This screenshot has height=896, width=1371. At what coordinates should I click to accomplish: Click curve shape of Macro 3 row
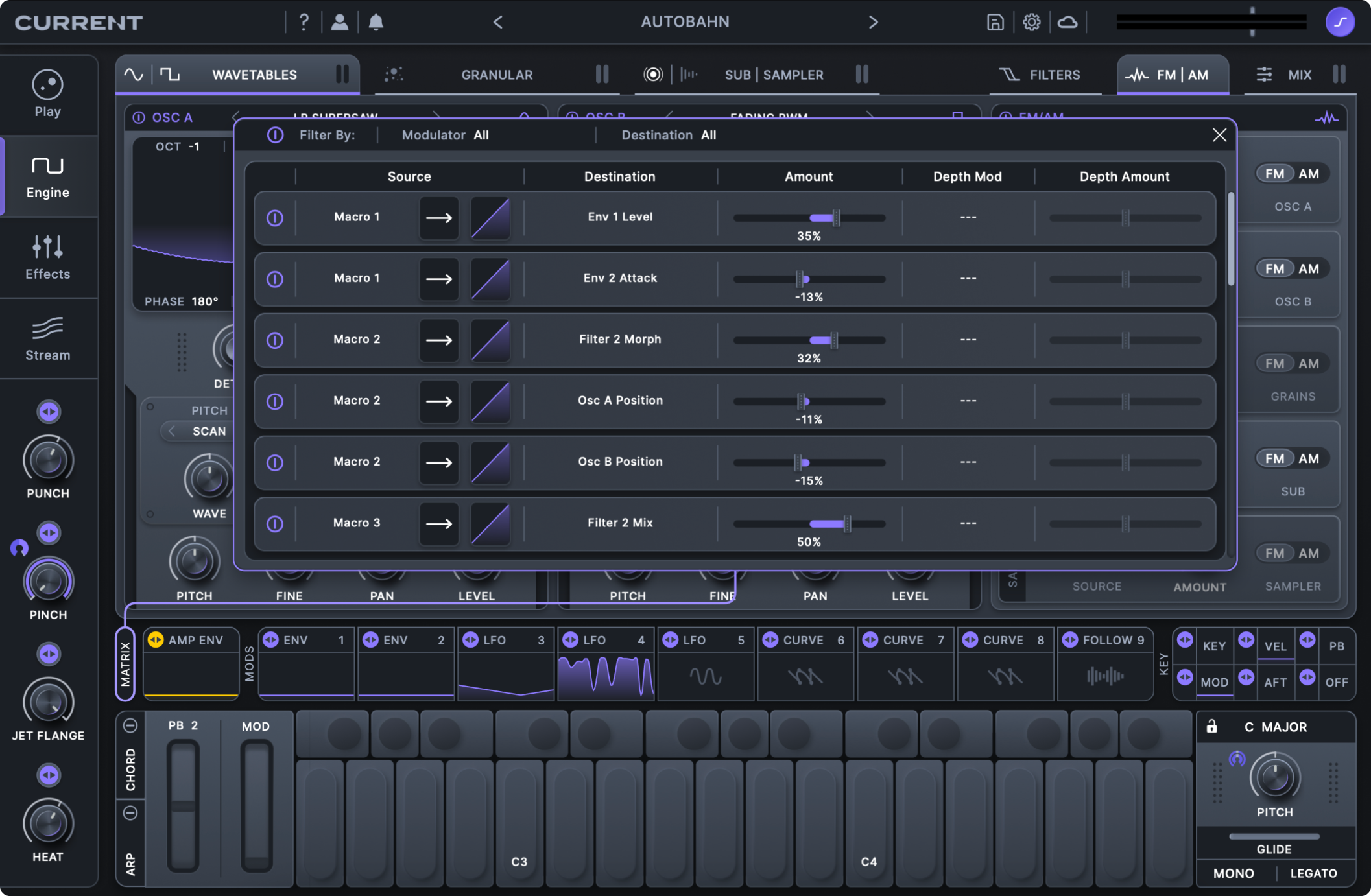[x=490, y=523]
